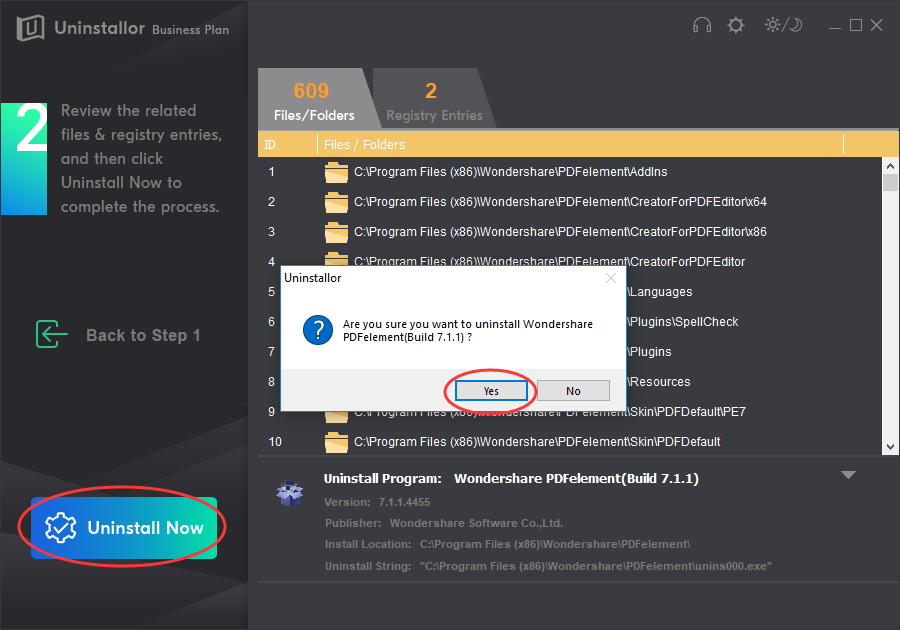Screen dimensions: 900x630
Task: Click the PDFelement program package icon
Action: click(x=289, y=493)
